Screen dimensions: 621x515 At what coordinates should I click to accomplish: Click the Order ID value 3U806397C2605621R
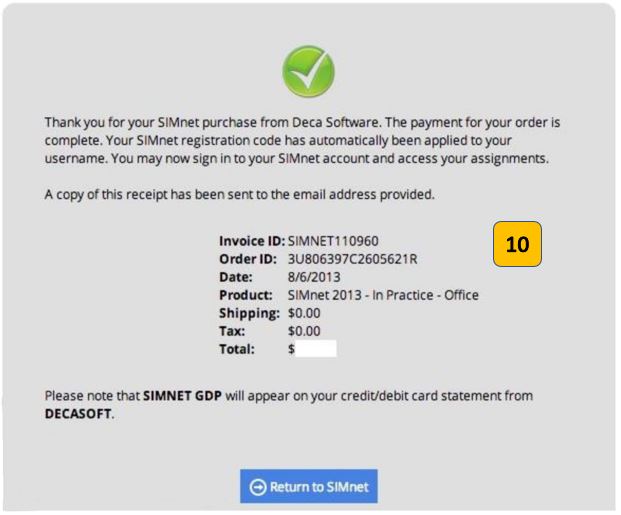point(352,259)
